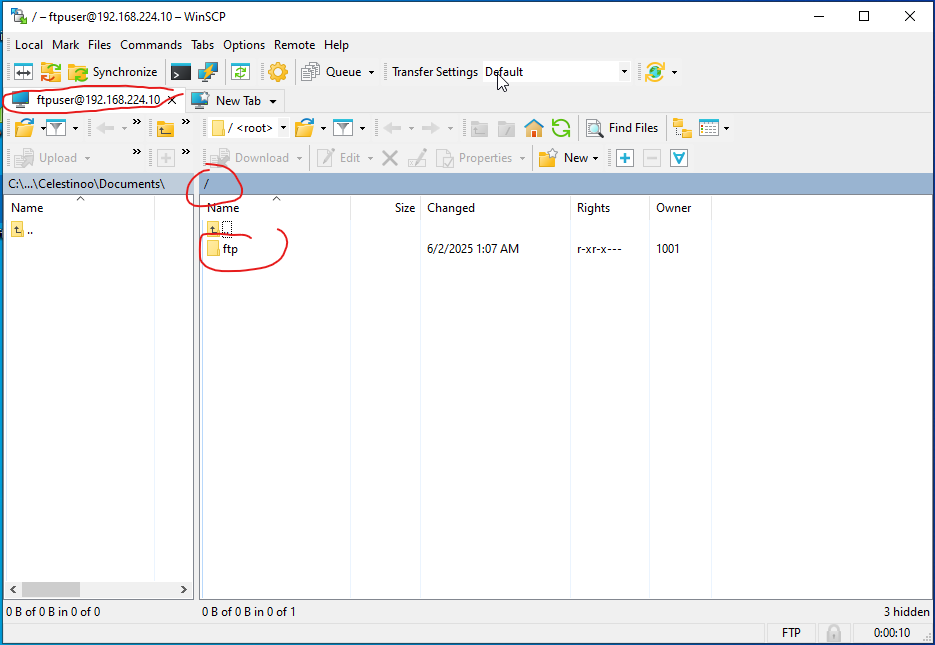Switch to the New Tab tab
The image size is (935, 645).
(237, 100)
